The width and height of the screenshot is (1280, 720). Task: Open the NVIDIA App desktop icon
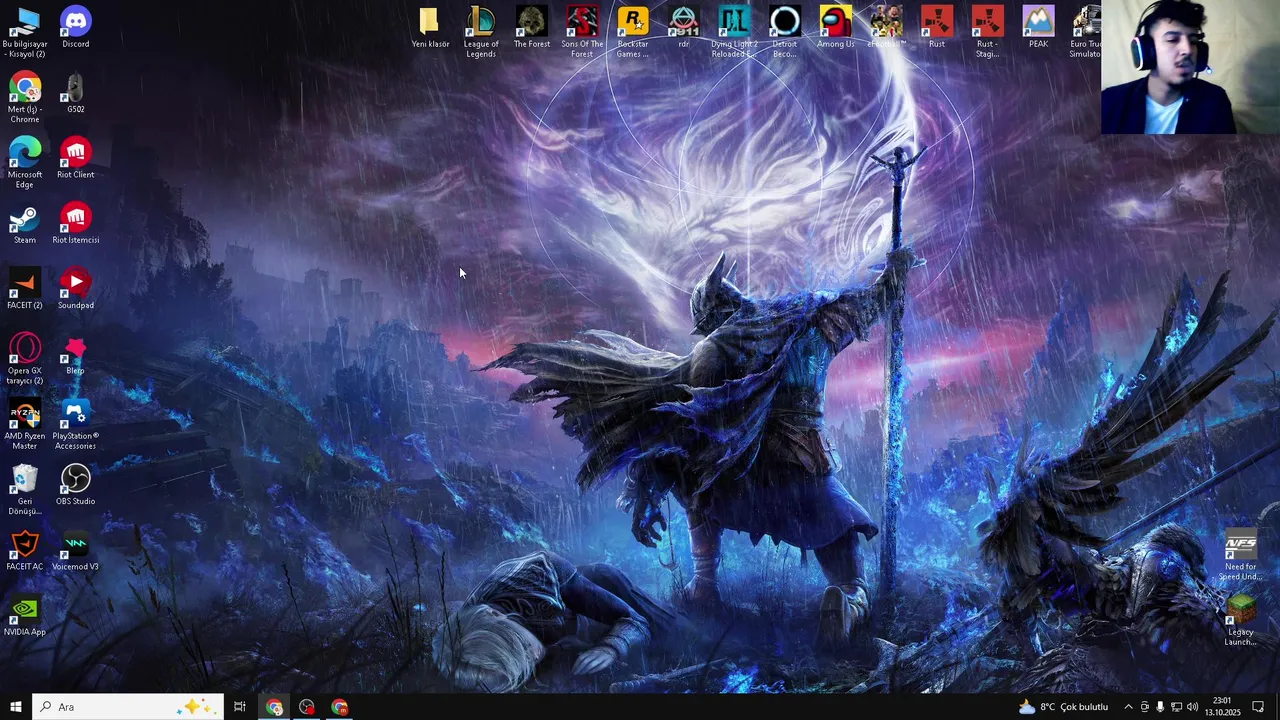[25, 615]
